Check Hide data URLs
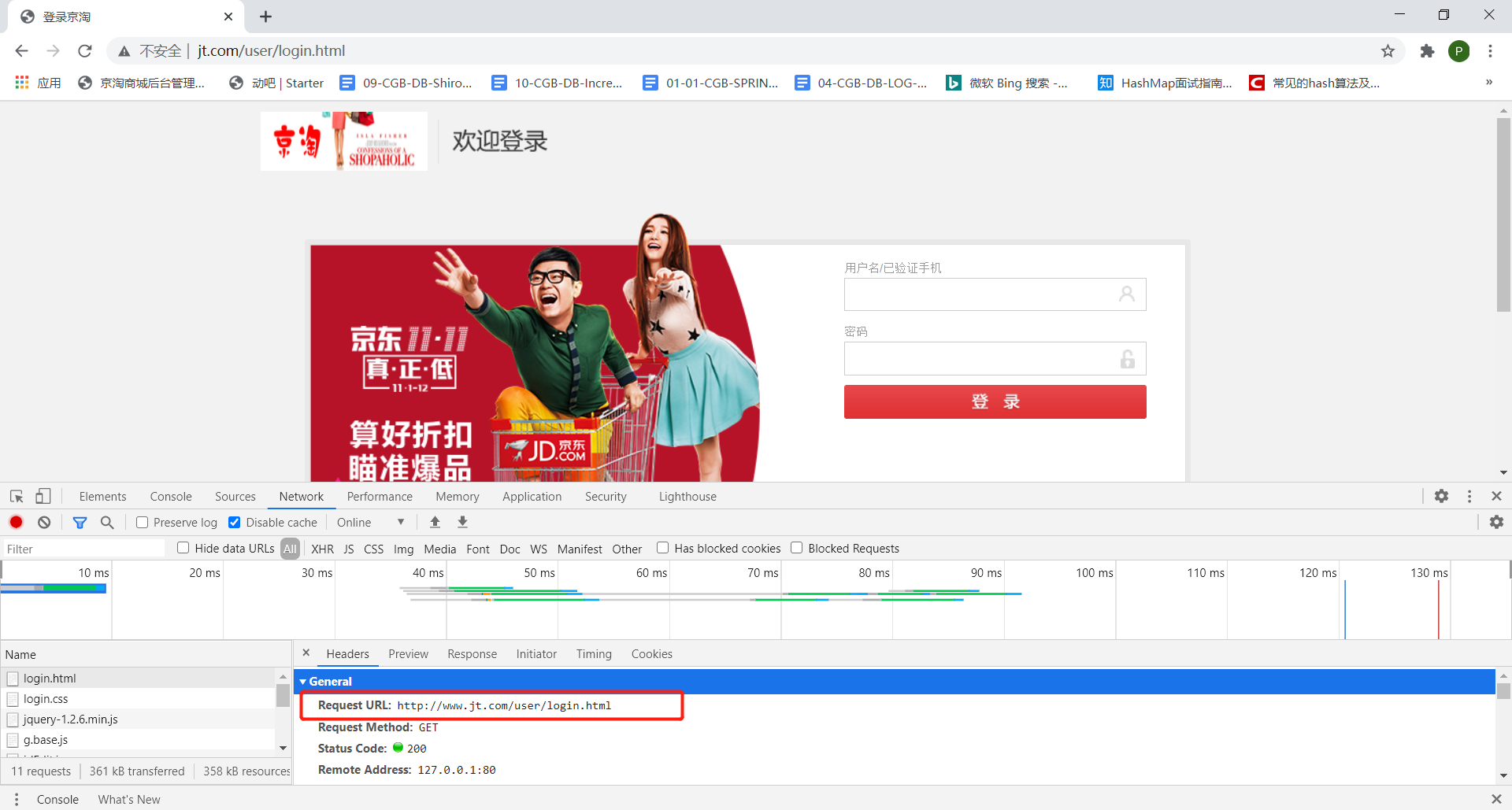The height and width of the screenshot is (810, 1512). click(x=183, y=548)
